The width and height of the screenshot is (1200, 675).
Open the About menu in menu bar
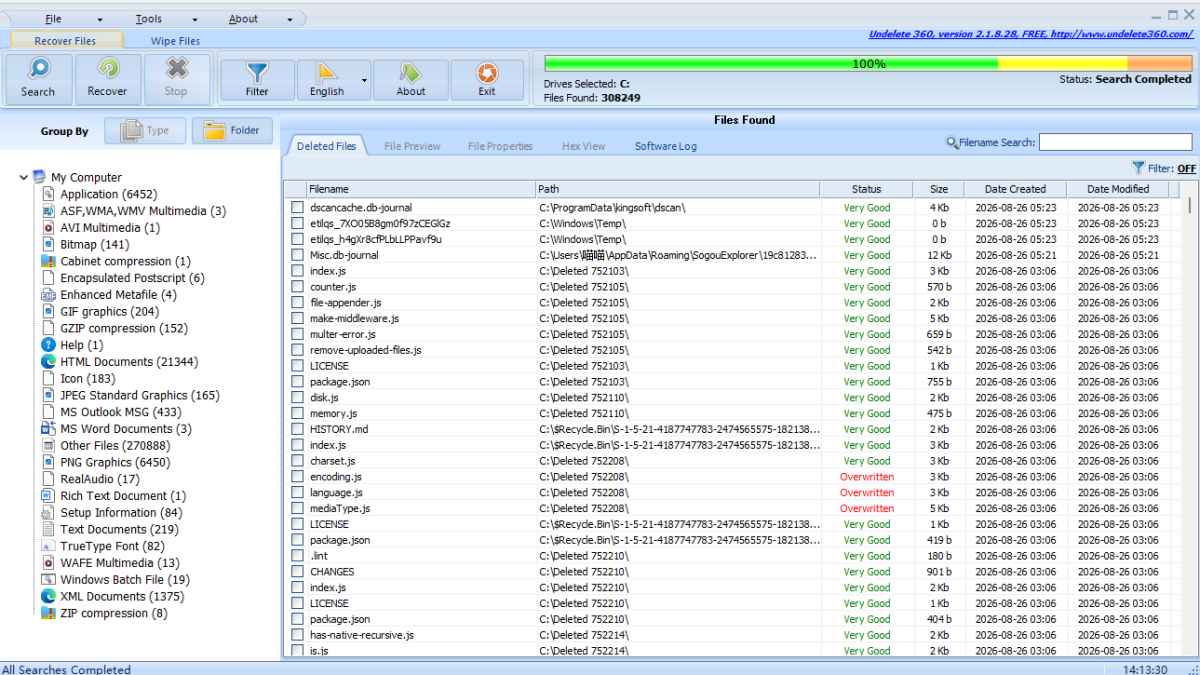tap(243, 19)
